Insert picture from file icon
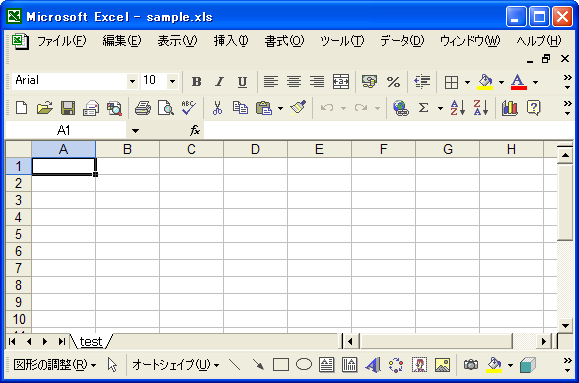Viewport: 579px width, 383px height. pos(442,365)
